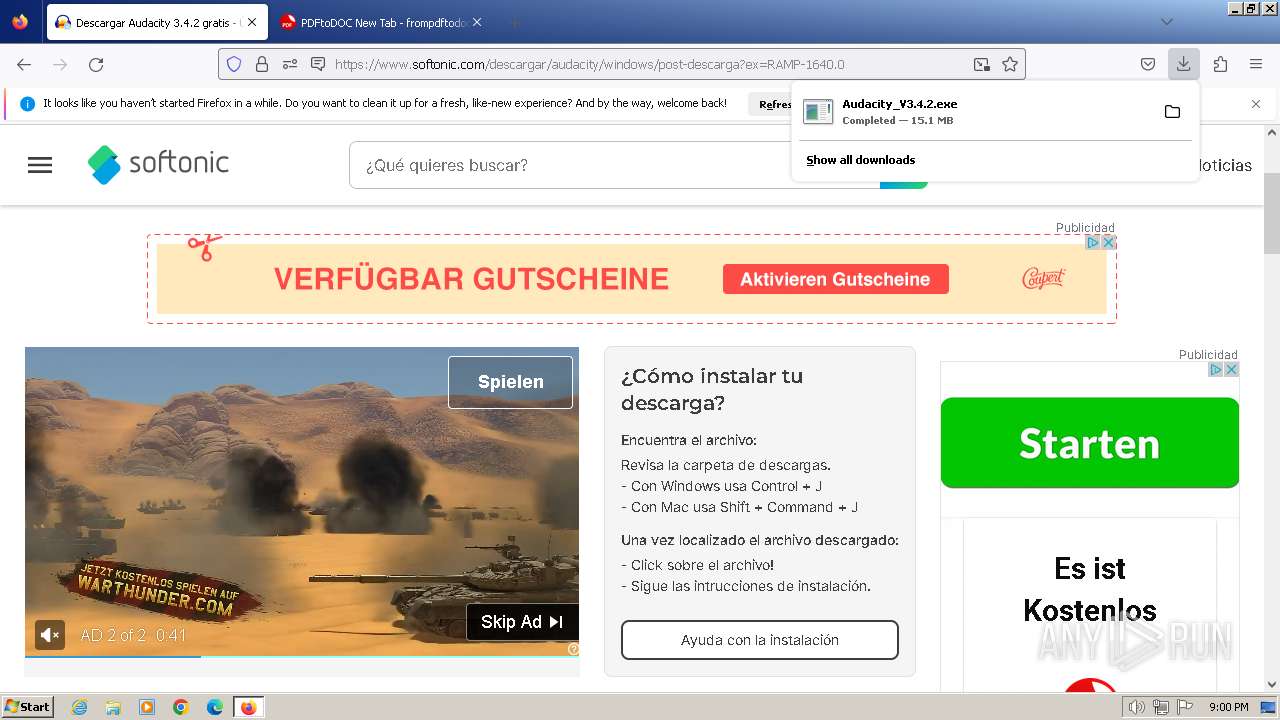
Task: Click Show all downloads
Action: (x=861, y=160)
